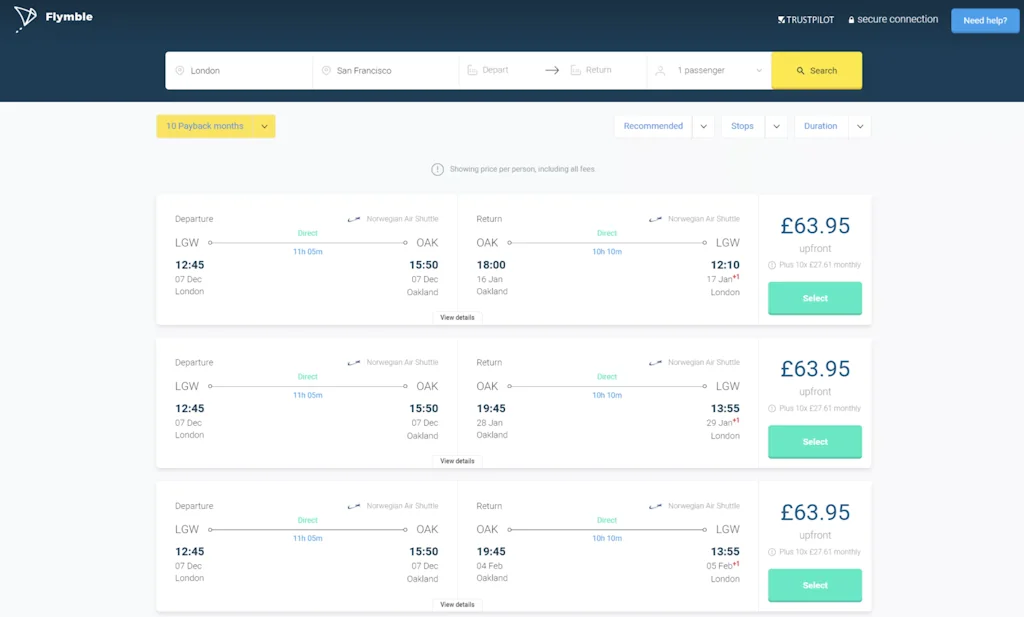Click the passenger person icon
Viewport: 1024px width, 617px height.
660,71
